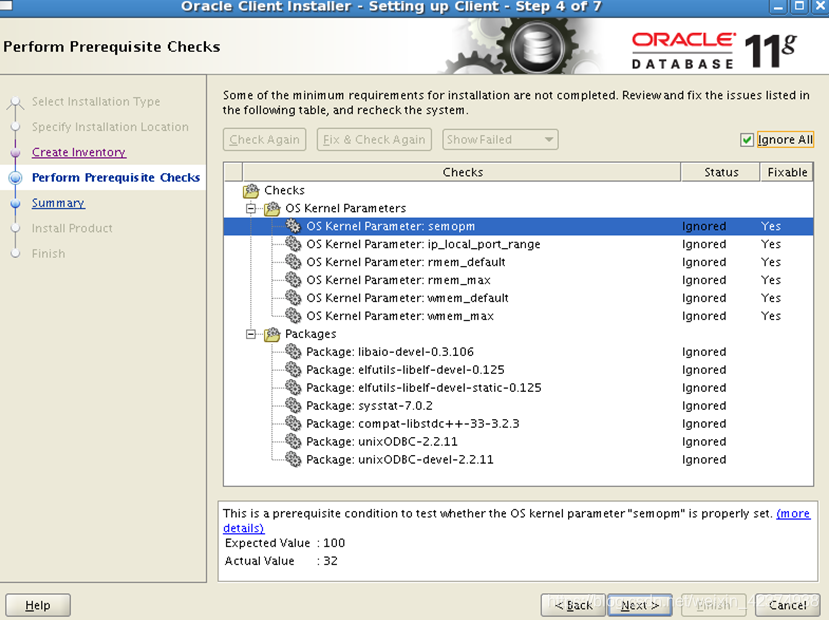
Task: Click the Fixable column header
Action: click(787, 172)
